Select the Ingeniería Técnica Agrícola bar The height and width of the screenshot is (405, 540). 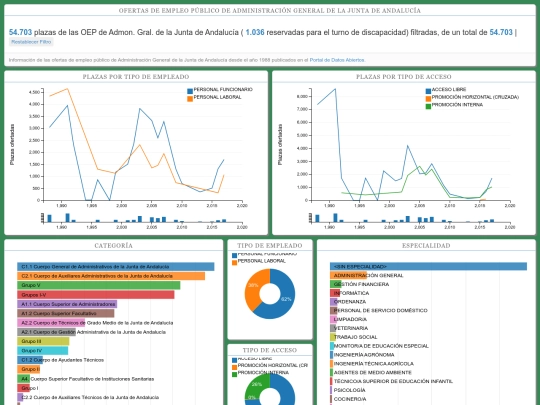(332, 364)
